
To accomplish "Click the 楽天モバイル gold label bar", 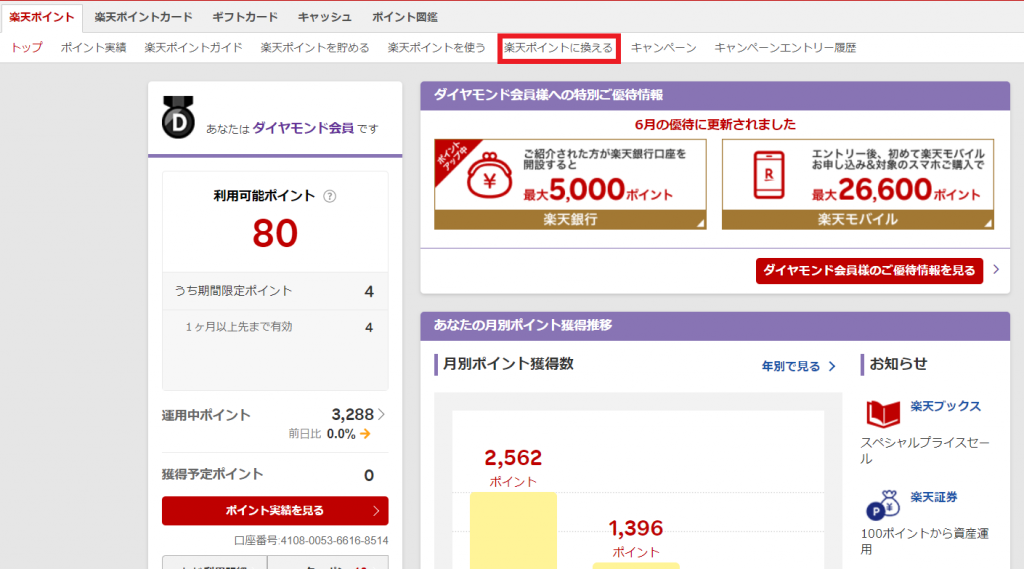I will [x=857, y=219].
